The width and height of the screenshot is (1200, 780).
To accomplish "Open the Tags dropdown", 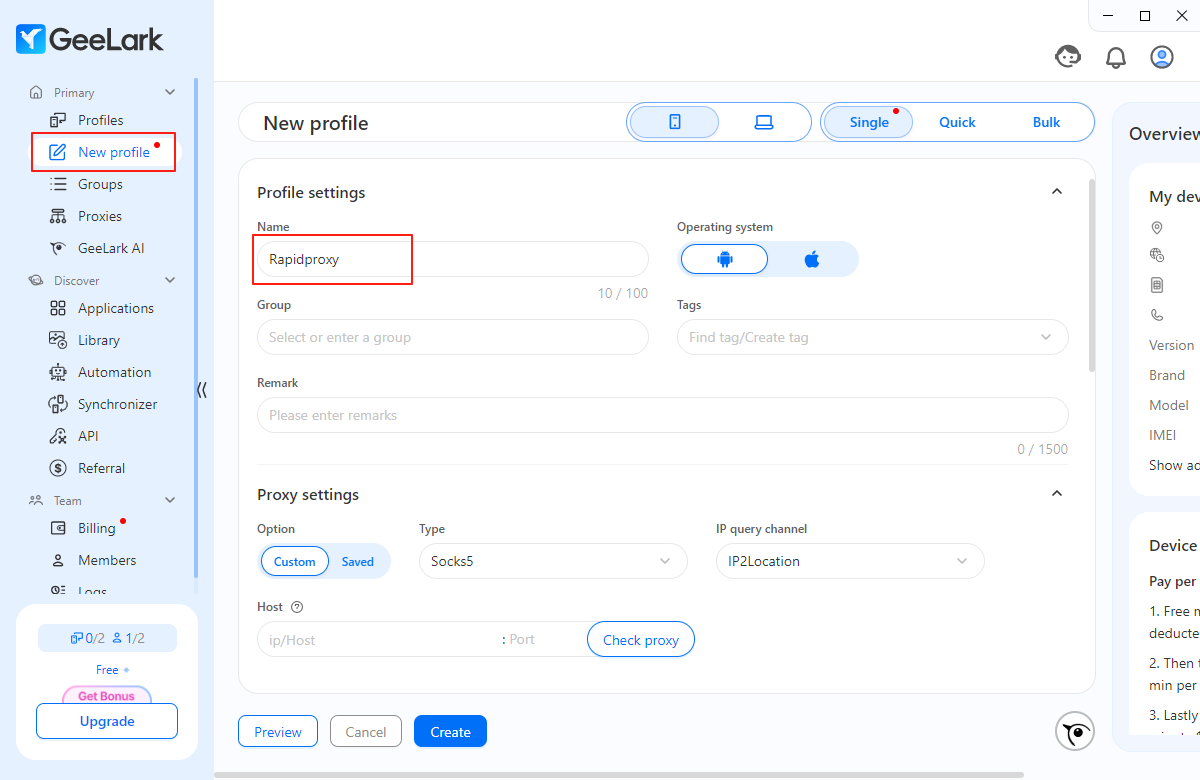I will tap(872, 337).
